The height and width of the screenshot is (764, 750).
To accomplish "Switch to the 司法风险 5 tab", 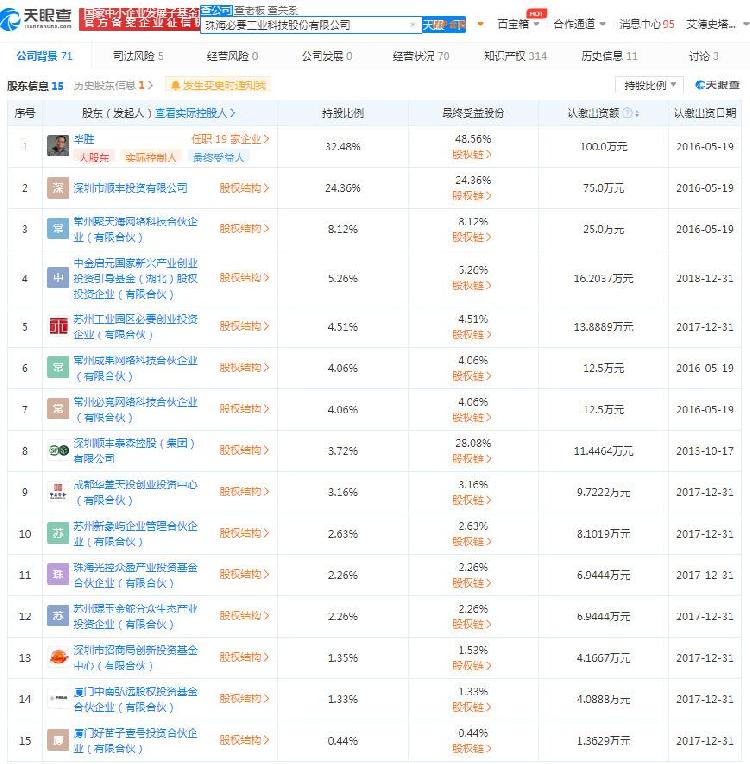I will pos(138,56).
